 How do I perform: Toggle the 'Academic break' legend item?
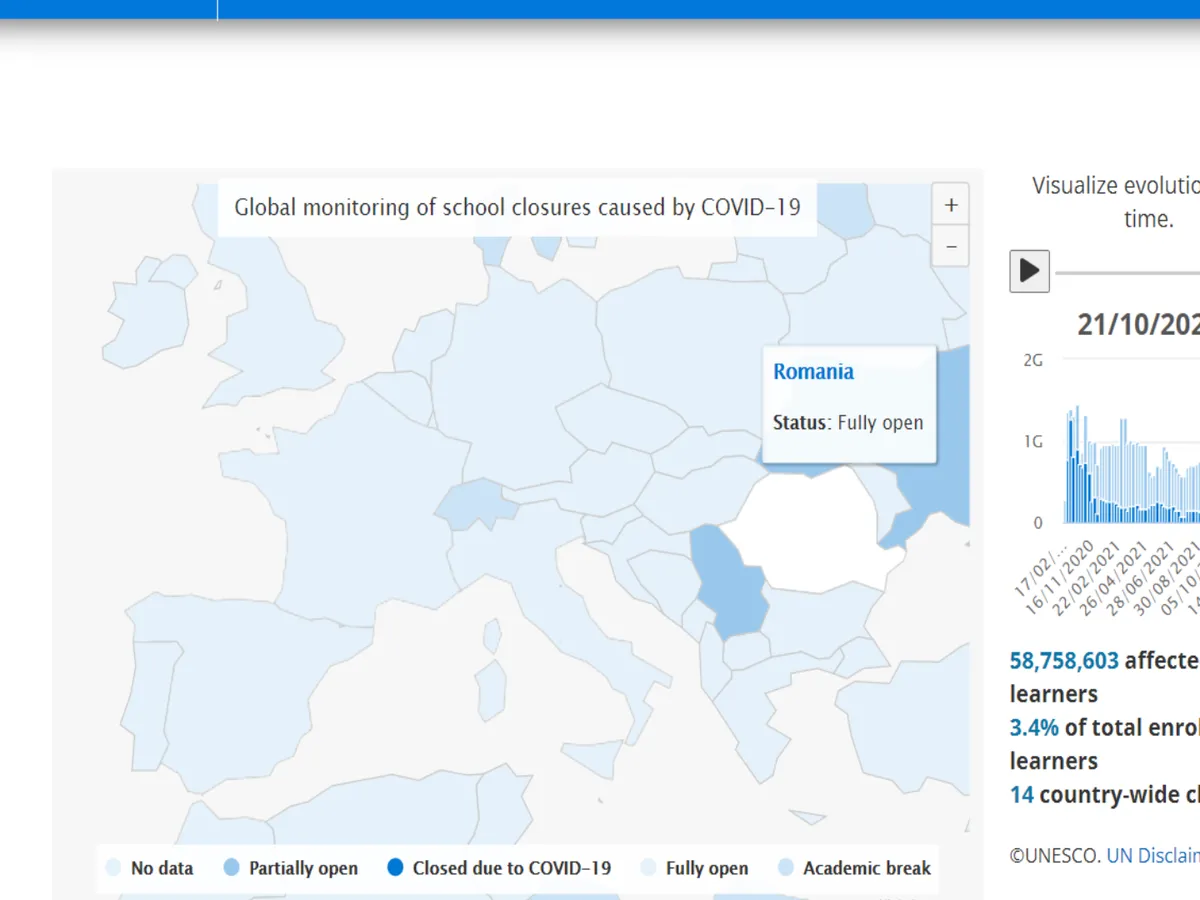pos(854,868)
